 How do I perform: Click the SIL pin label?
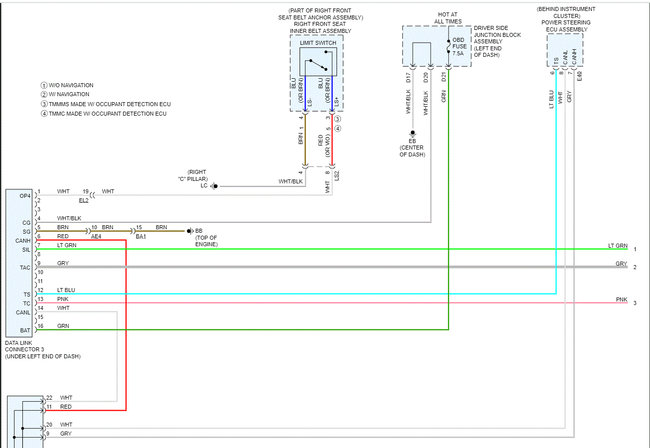pyautogui.click(x=27, y=250)
